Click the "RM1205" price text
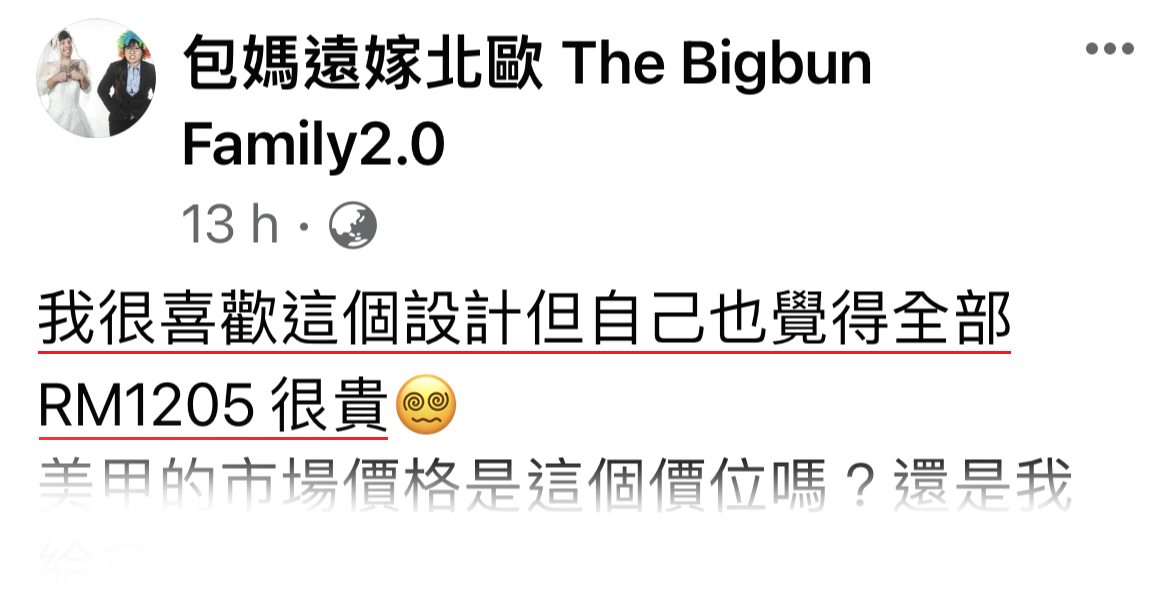Image resolution: width=1170 pixels, height=611 pixels. pyautogui.click(x=146, y=406)
